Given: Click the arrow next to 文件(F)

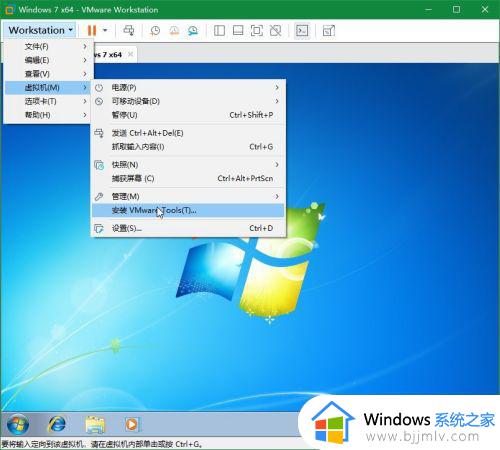Looking at the screenshot, I should (85, 46).
